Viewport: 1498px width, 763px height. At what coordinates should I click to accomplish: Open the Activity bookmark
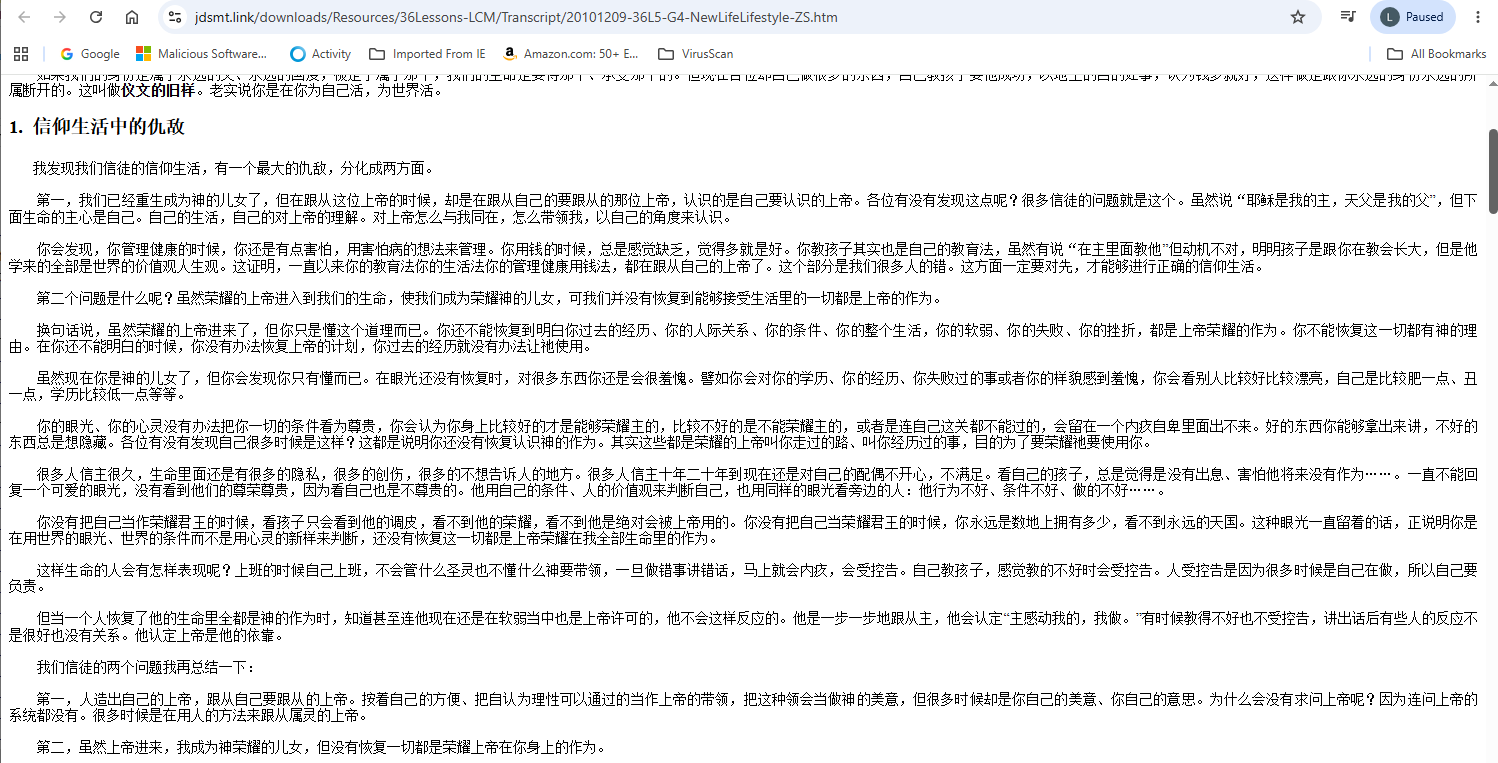(x=321, y=54)
